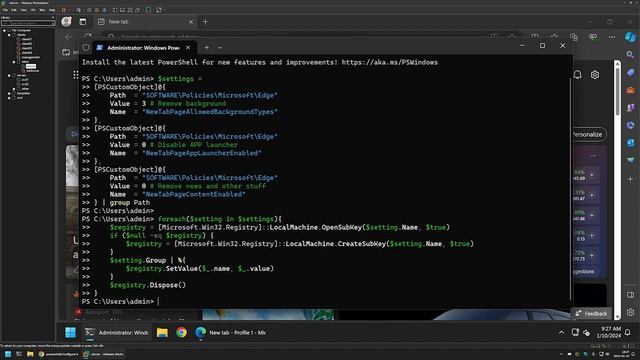640x360 pixels.
Task: Open the Windows Start menu in guest taskbar
Action: click(71, 332)
